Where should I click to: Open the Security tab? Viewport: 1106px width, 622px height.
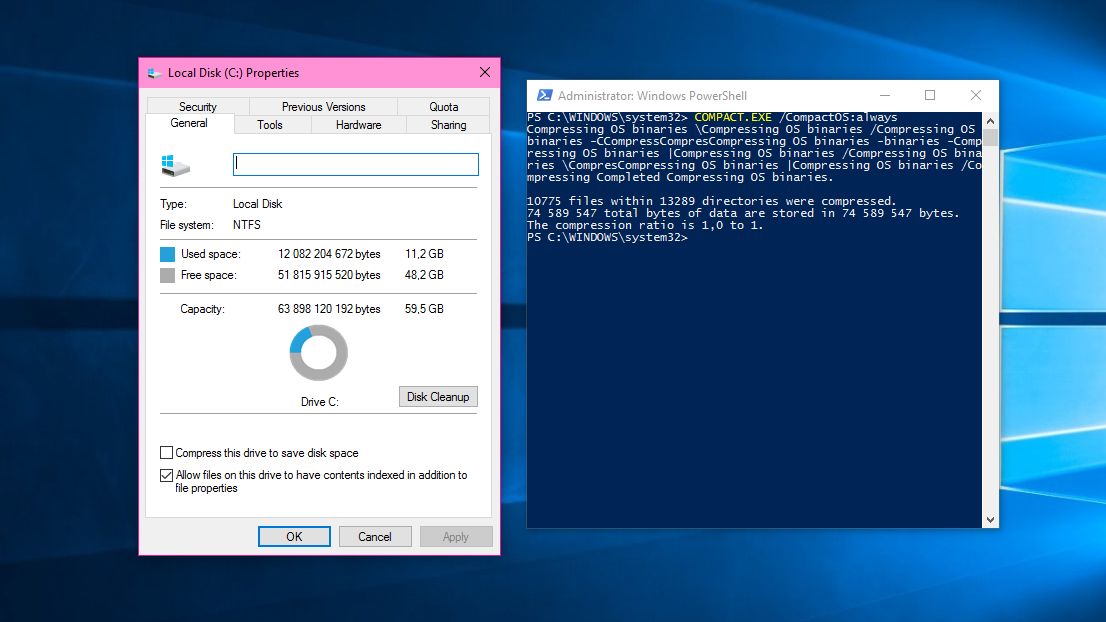(x=198, y=106)
